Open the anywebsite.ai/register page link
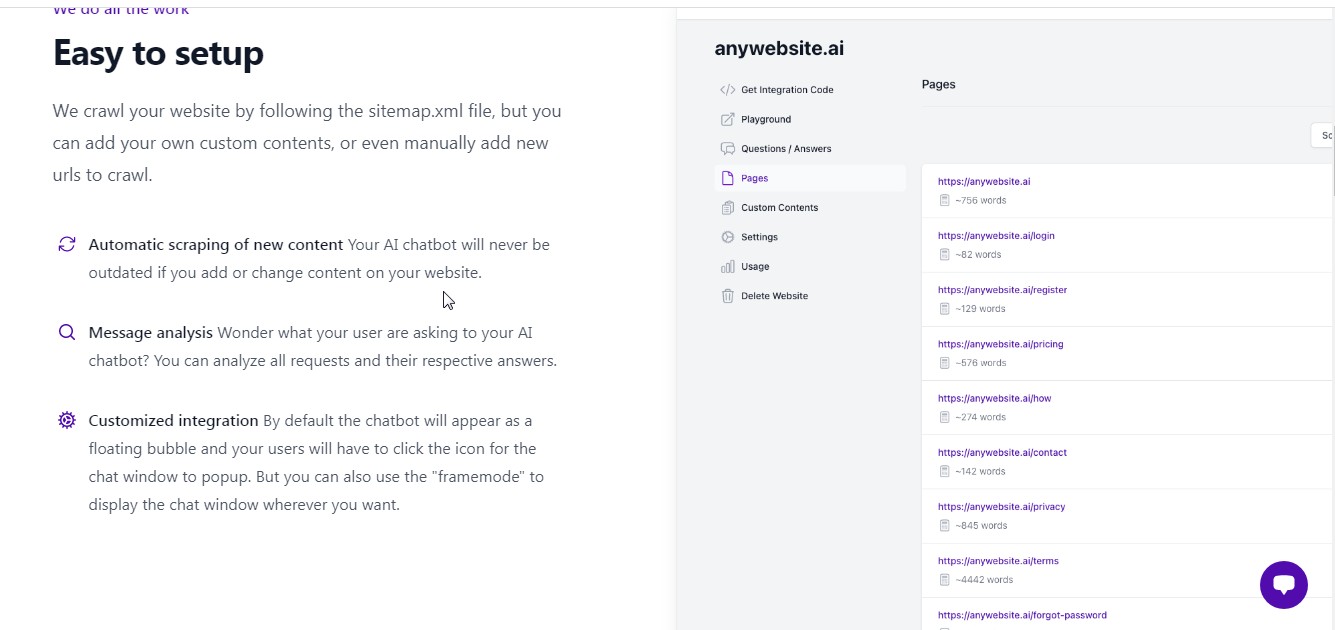Image resolution: width=1335 pixels, height=630 pixels. point(1002,290)
